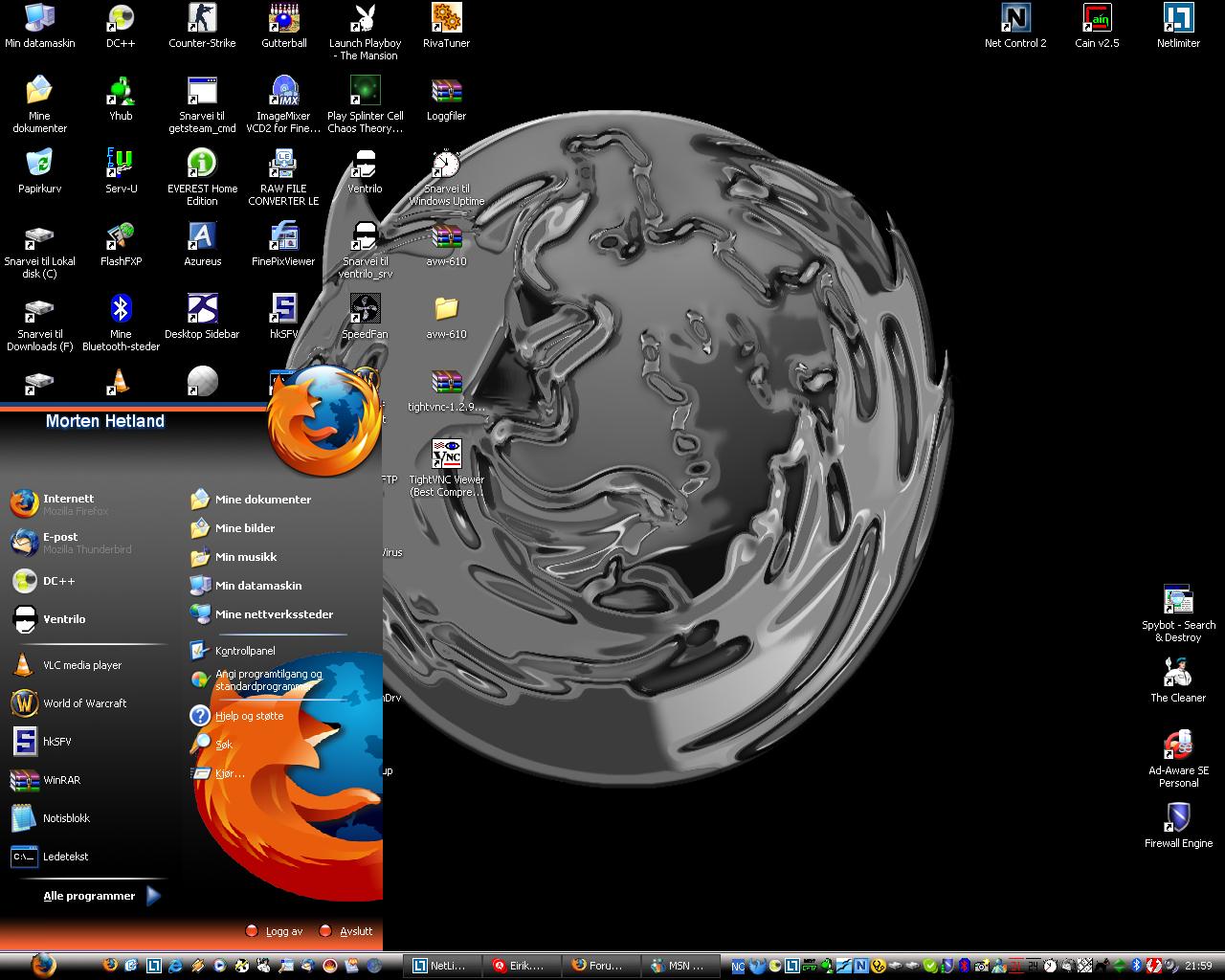Open the Netlimiter desktop icon
1225x980 pixels.
click(1178, 26)
